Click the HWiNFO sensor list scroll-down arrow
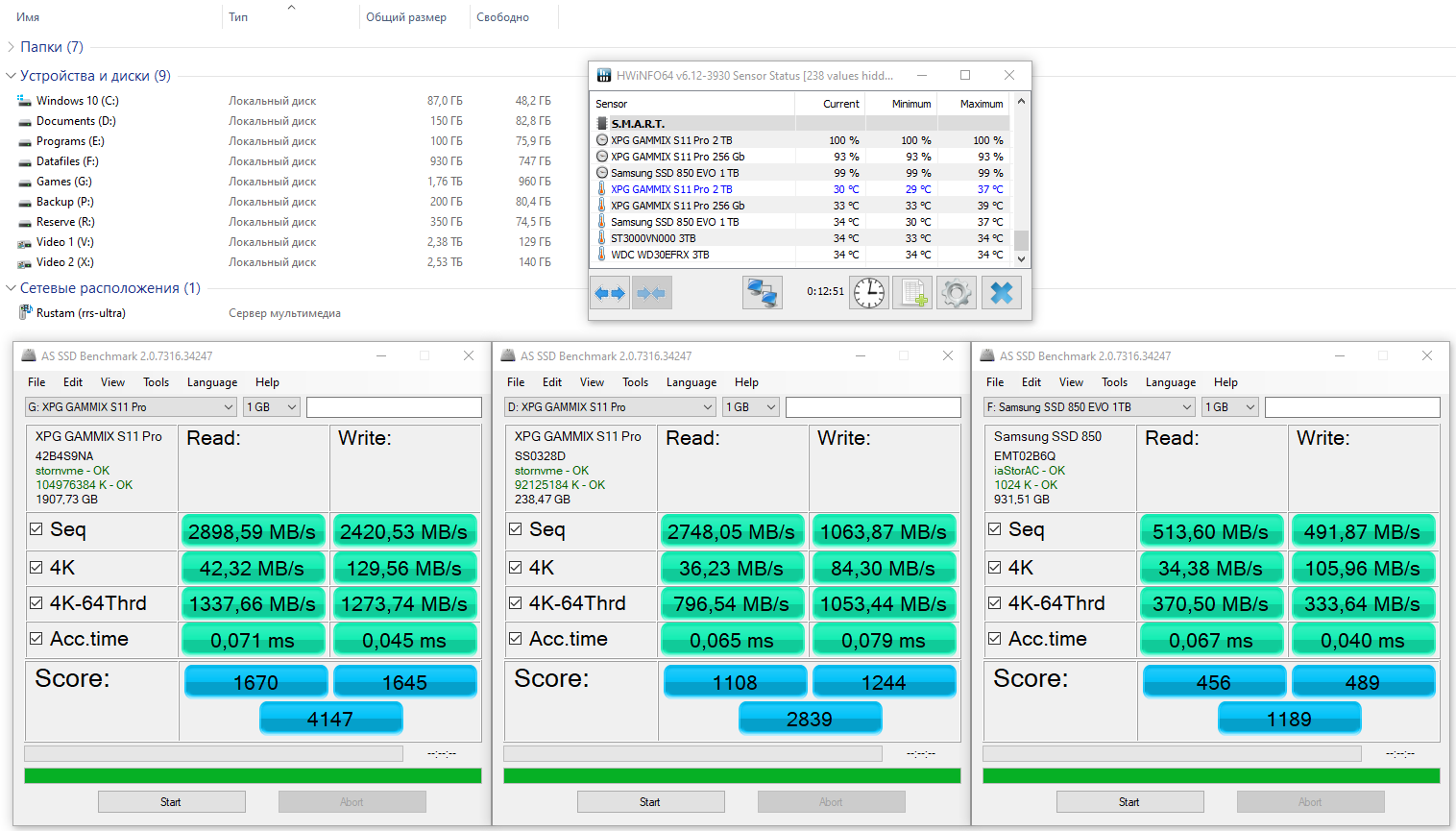Screen dimensions: 1456x831 coord(1021,258)
